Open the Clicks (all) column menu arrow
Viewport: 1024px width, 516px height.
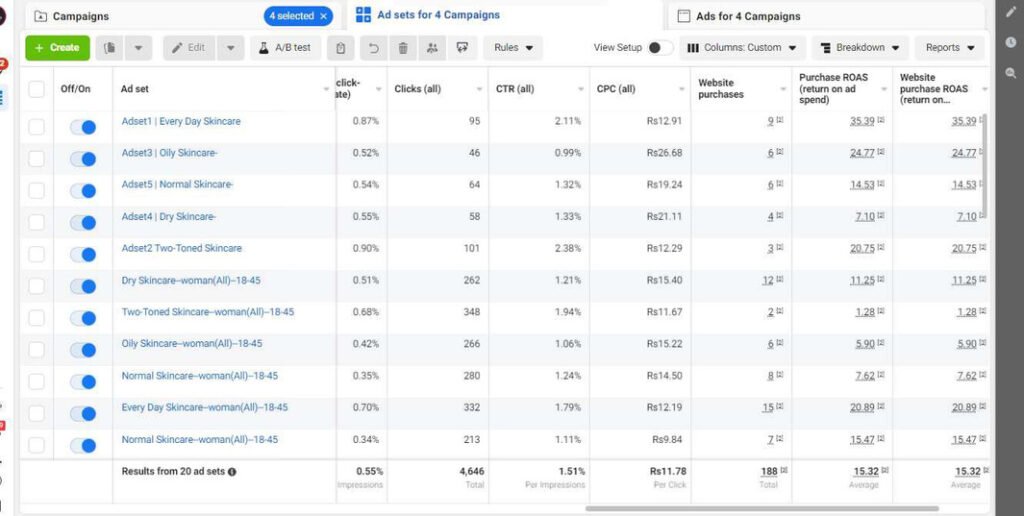click(480, 89)
